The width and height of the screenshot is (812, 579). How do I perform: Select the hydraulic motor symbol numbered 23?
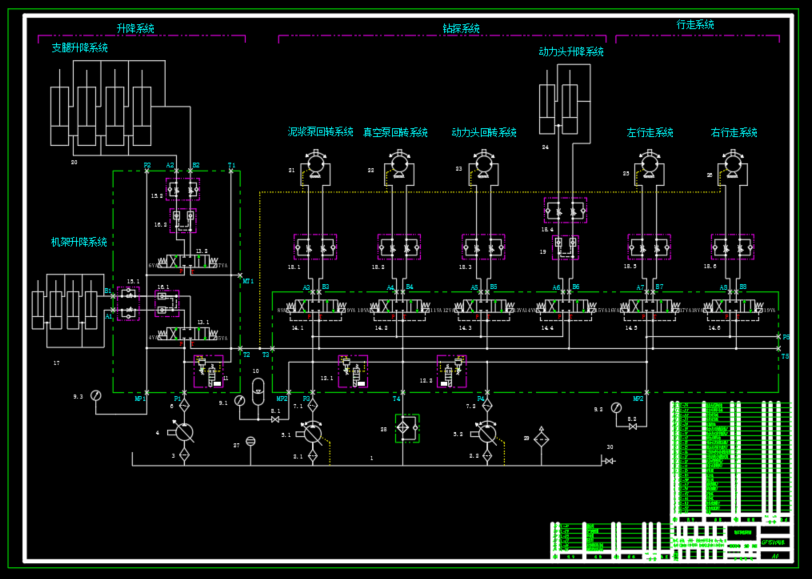pyautogui.click(x=483, y=165)
